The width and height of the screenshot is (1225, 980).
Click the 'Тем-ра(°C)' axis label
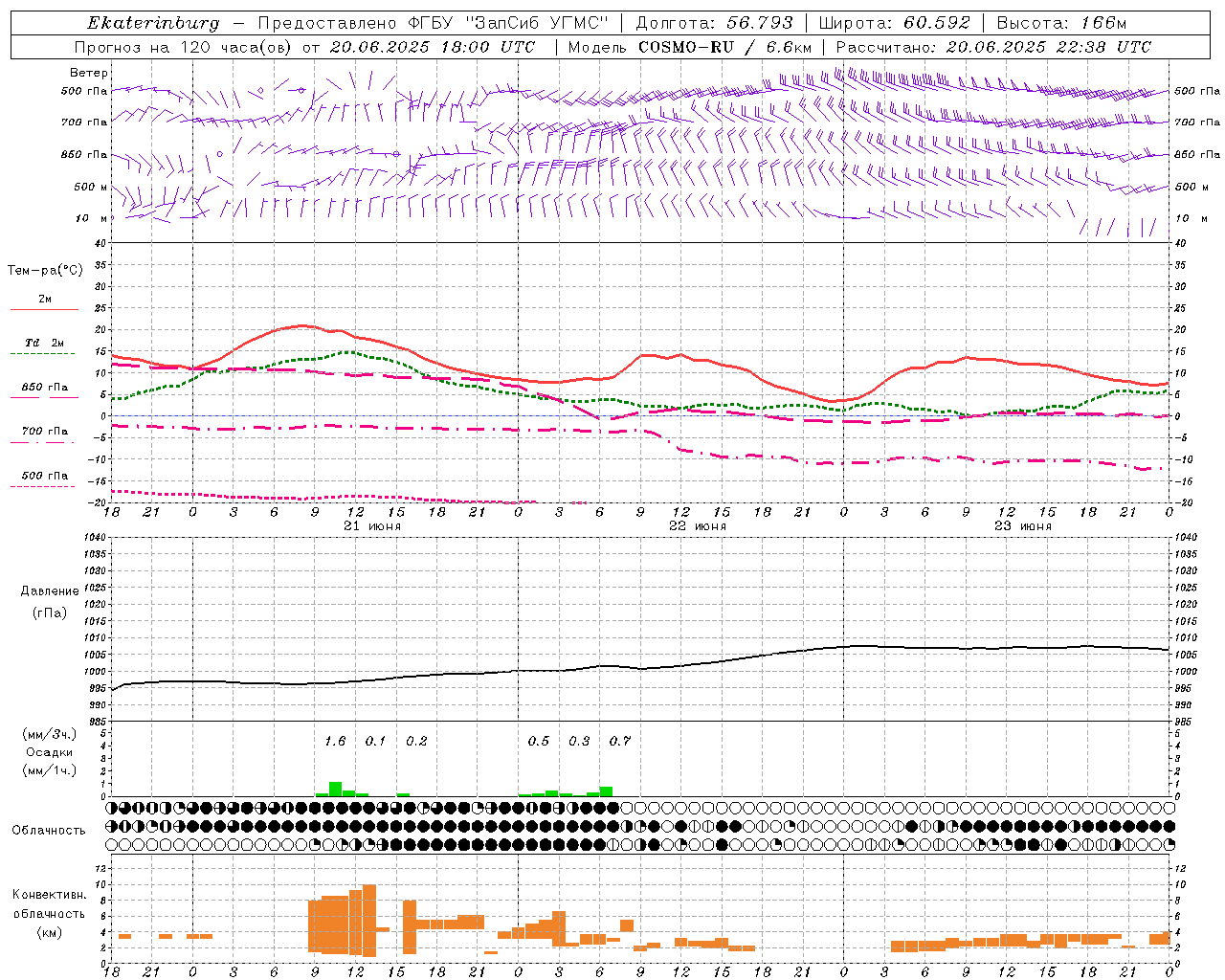point(45,271)
